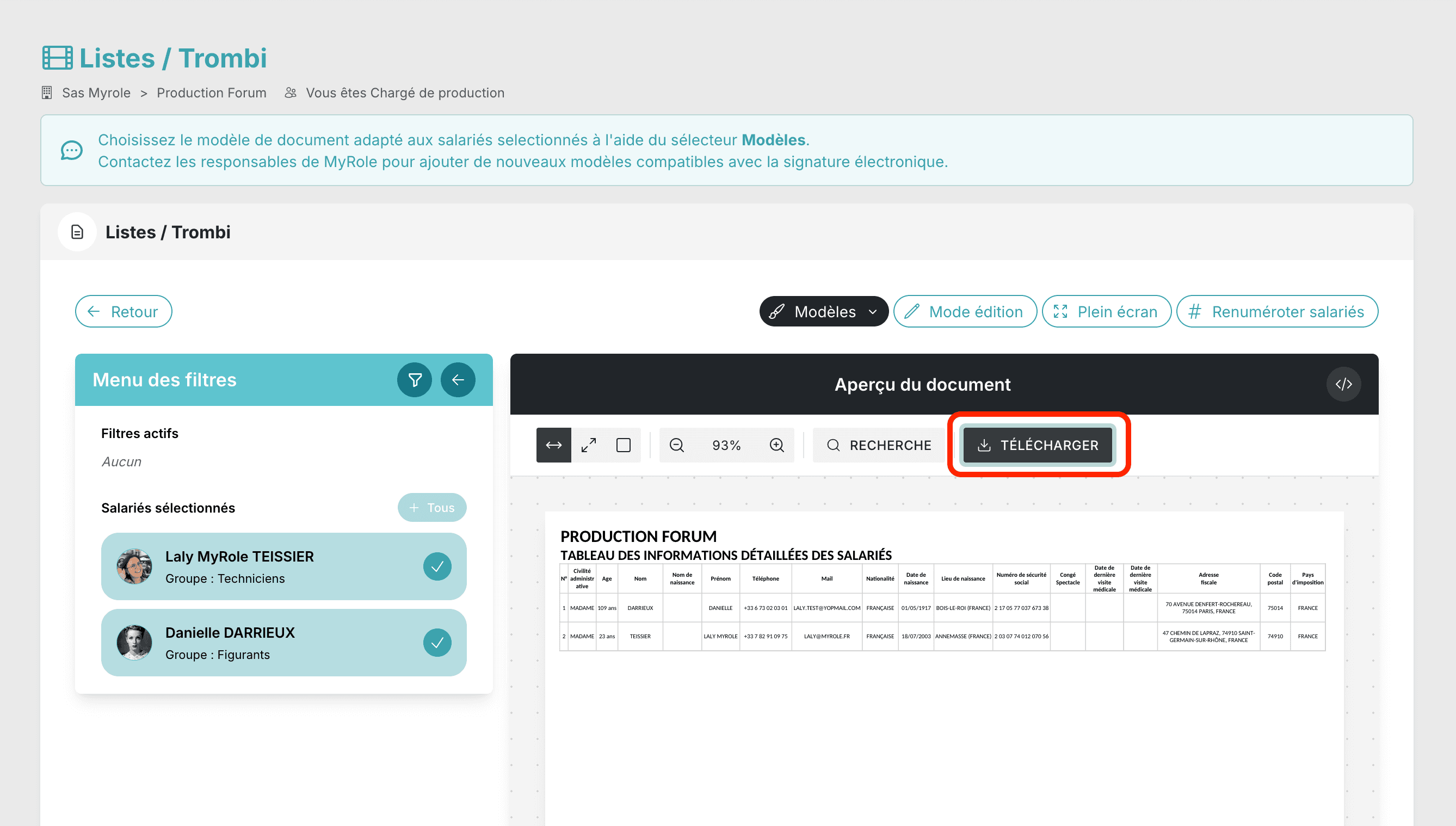Click Renuméroter salariés button
Image resolution: width=1456 pixels, height=826 pixels.
(x=1277, y=311)
